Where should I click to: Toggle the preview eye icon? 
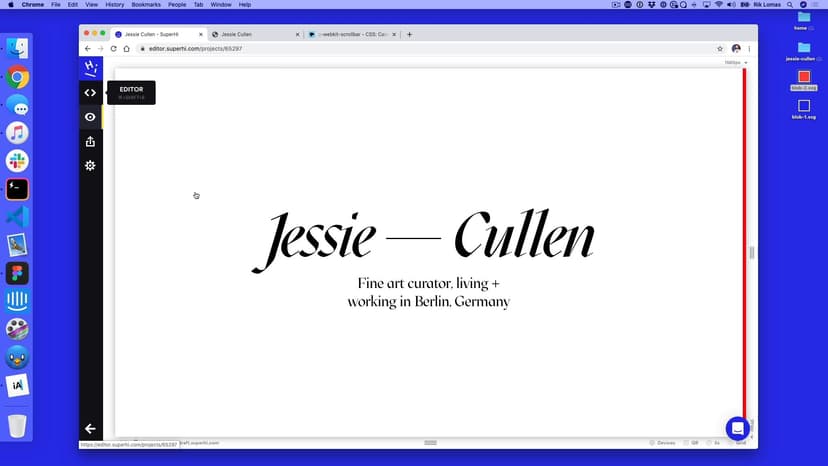pos(90,117)
